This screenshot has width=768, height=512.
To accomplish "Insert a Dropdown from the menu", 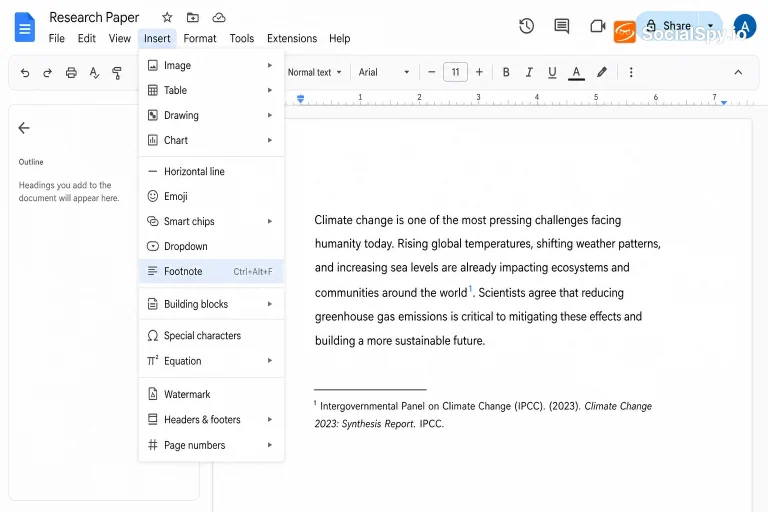I will (x=211, y=246).
